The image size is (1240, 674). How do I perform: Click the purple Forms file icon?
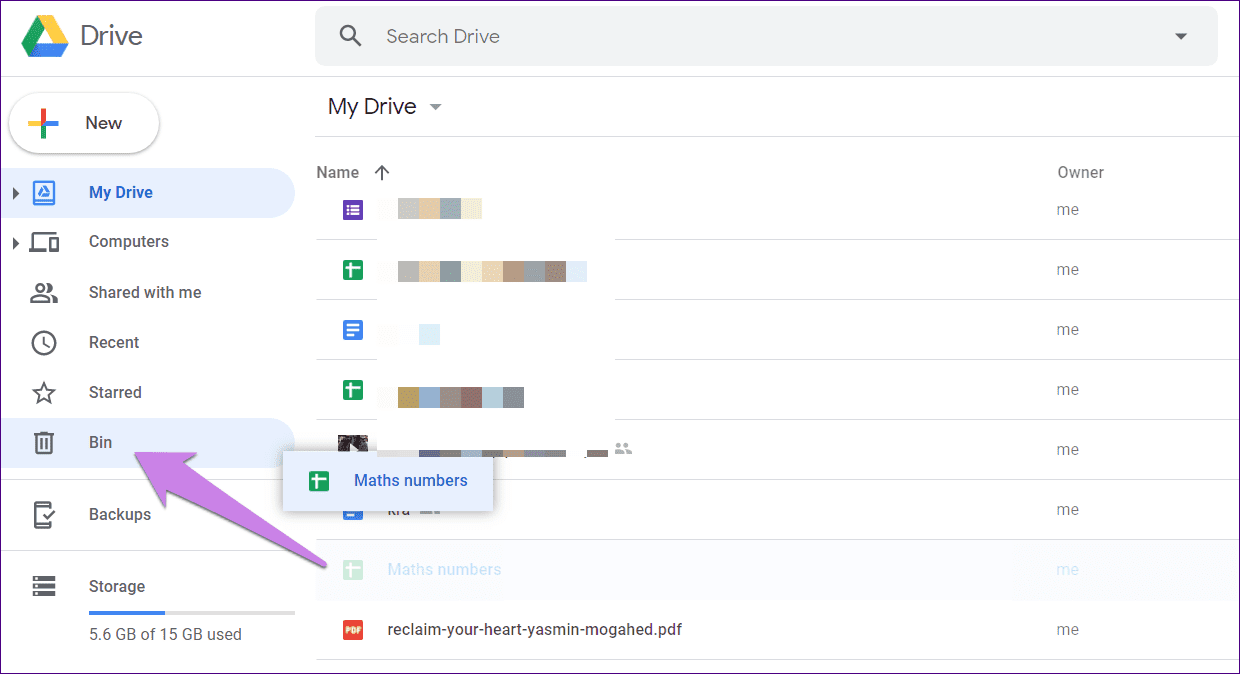[353, 210]
